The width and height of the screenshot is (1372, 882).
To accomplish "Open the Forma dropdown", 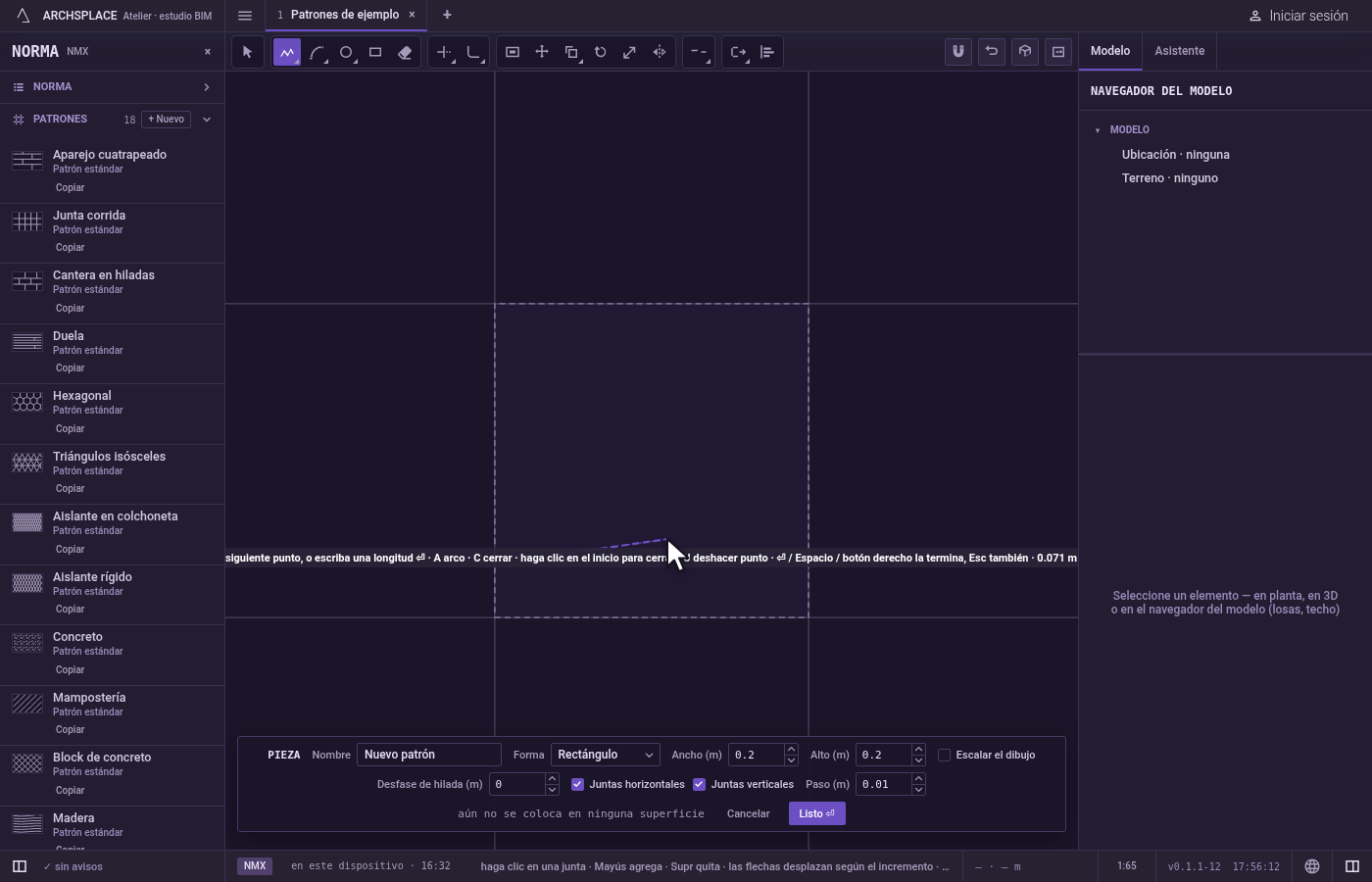I will [605, 755].
